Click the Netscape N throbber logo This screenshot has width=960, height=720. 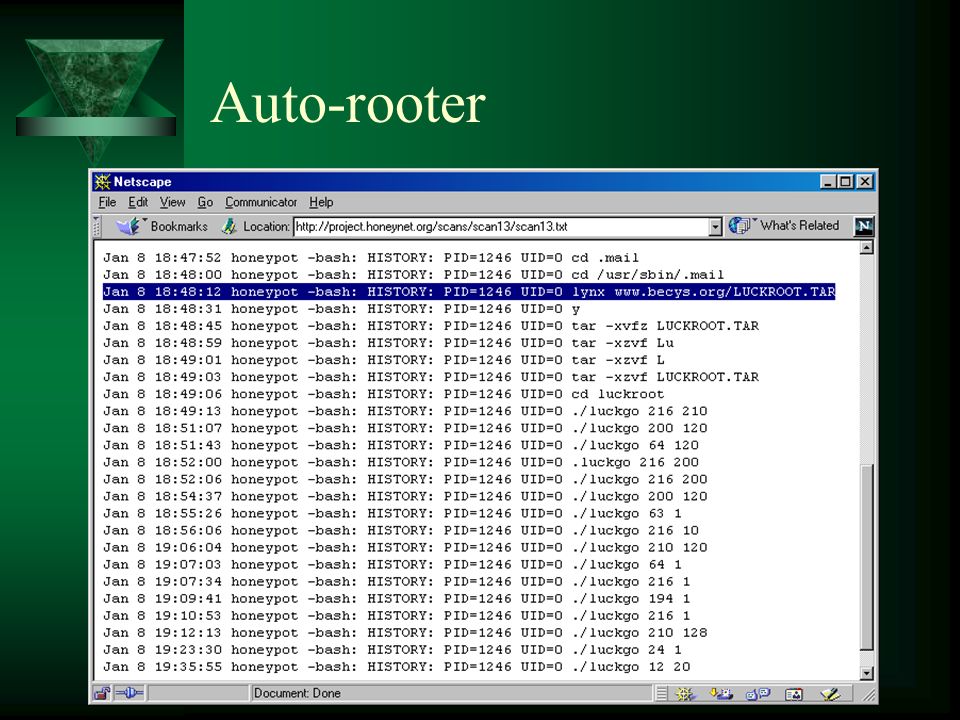[x=863, y=226]
